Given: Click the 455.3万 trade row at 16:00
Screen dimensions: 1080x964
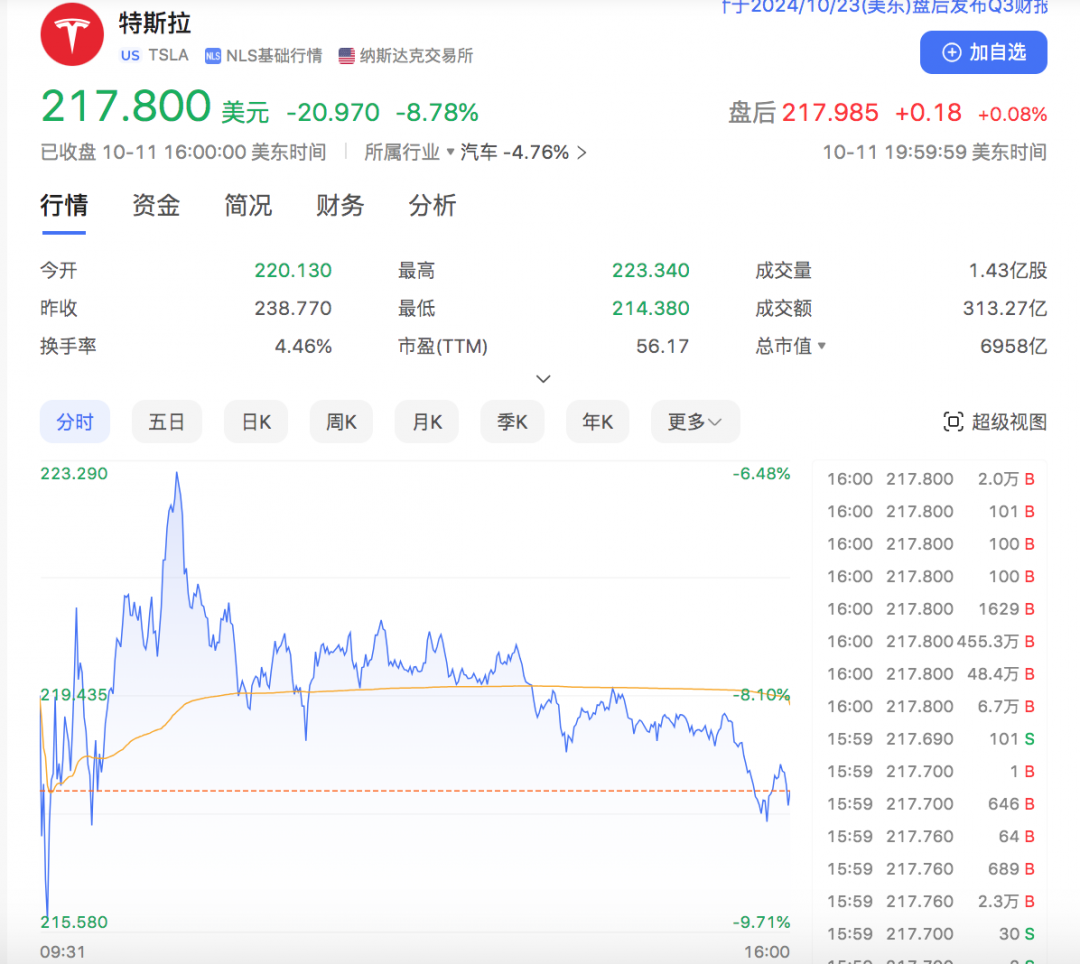Looking at the screenshot, I should coord(930,641).
